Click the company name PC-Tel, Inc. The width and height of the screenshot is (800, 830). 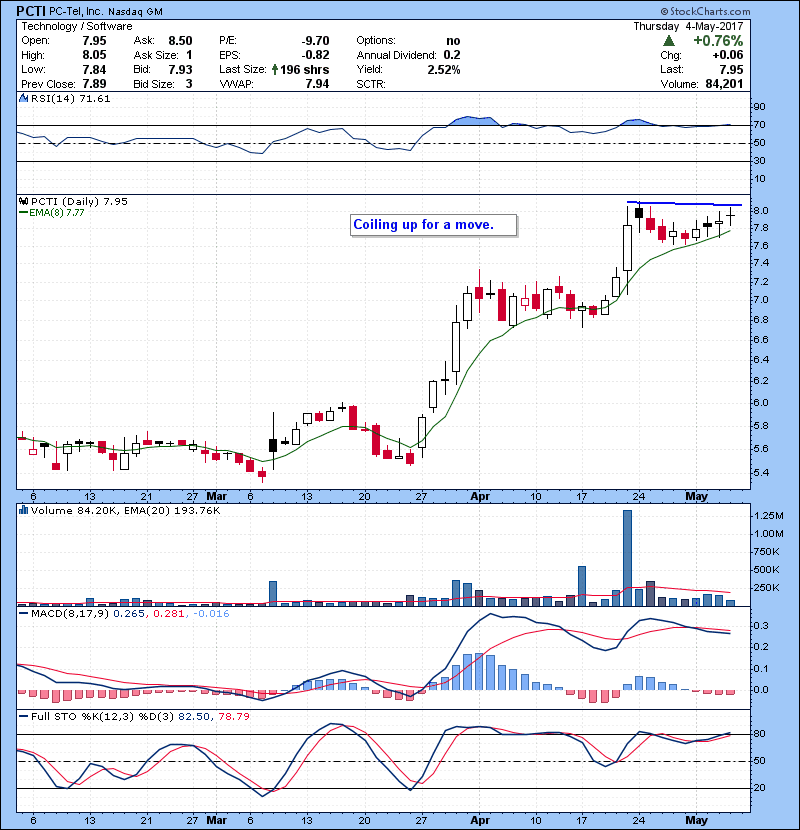[77, 12]
